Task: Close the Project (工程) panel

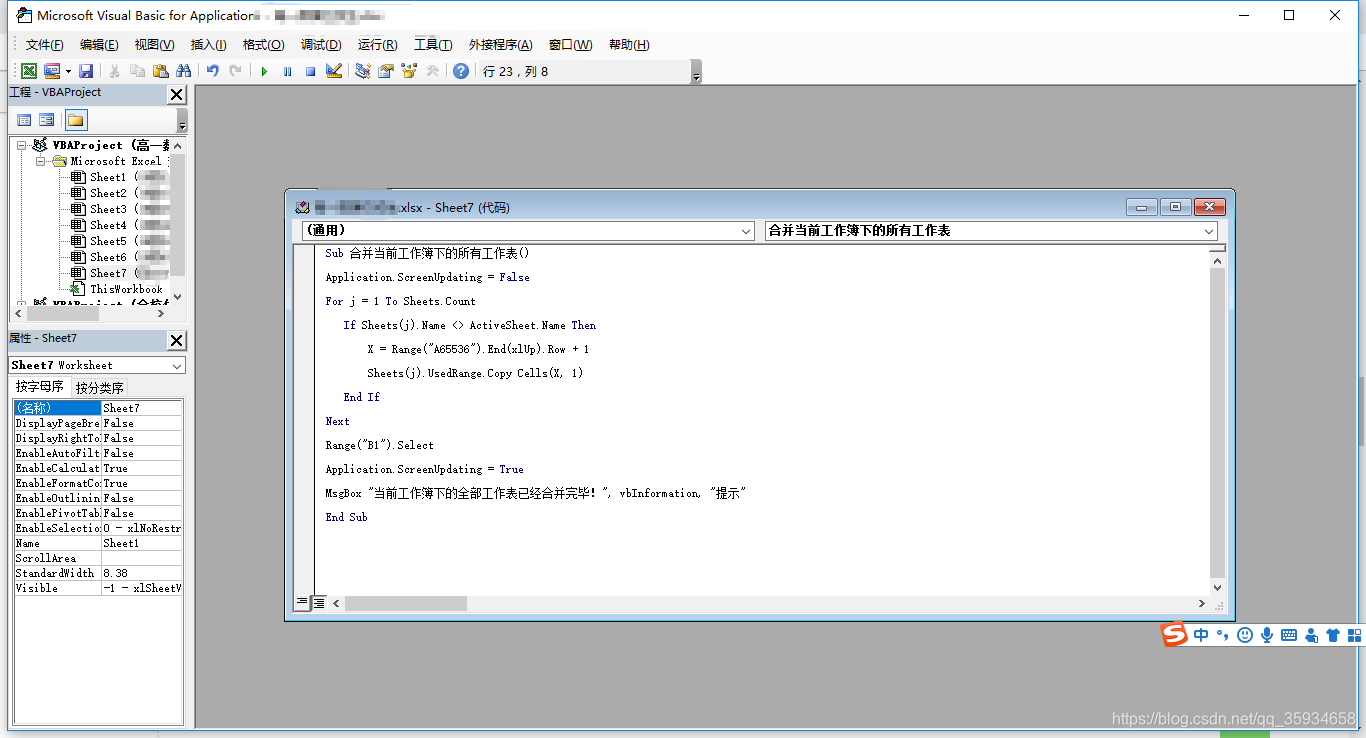Action: (176, 94)
